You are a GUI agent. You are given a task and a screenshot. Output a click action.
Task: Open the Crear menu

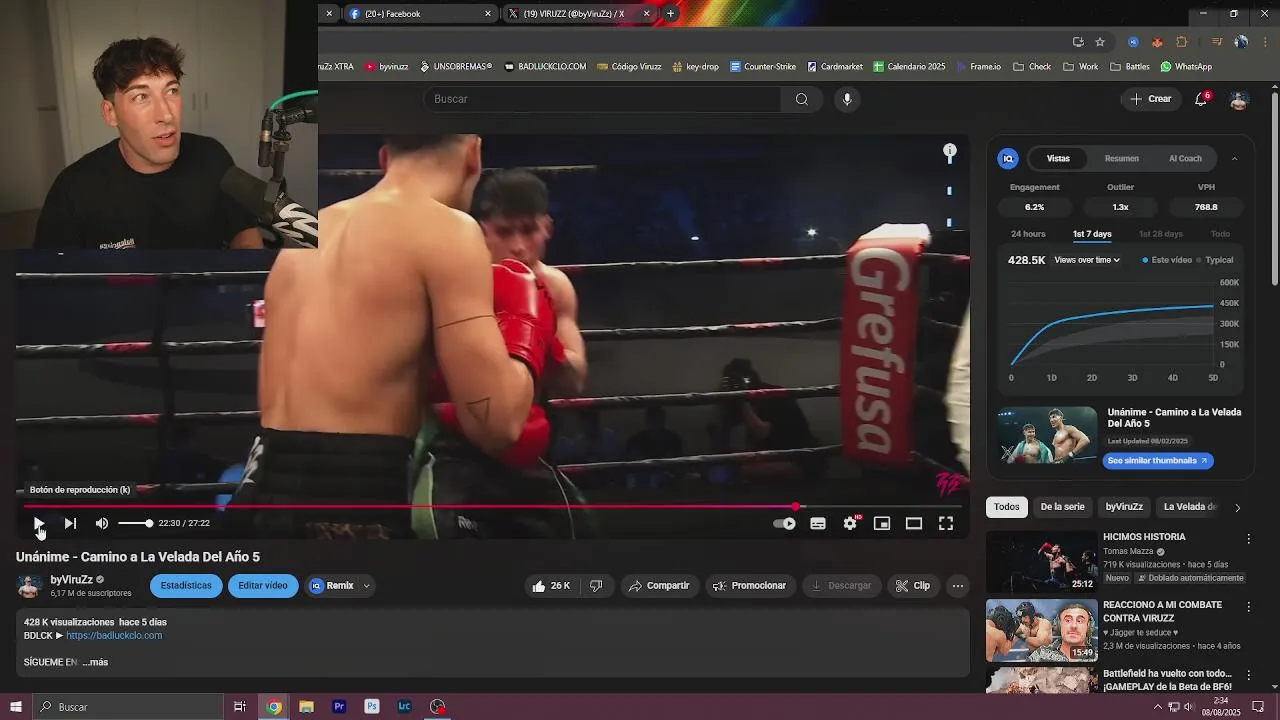[1151, 99]
